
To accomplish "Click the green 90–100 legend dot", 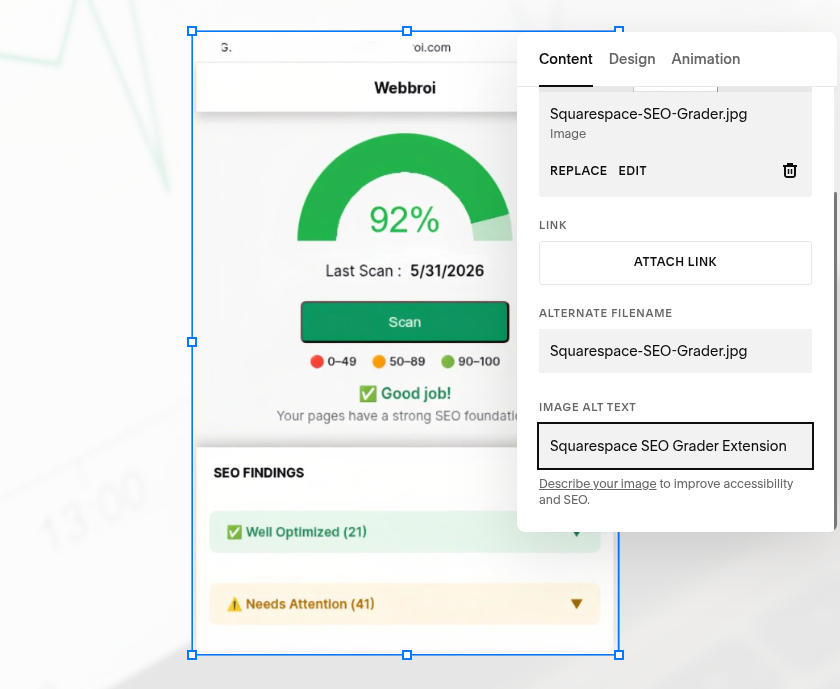I will [447, 362].
